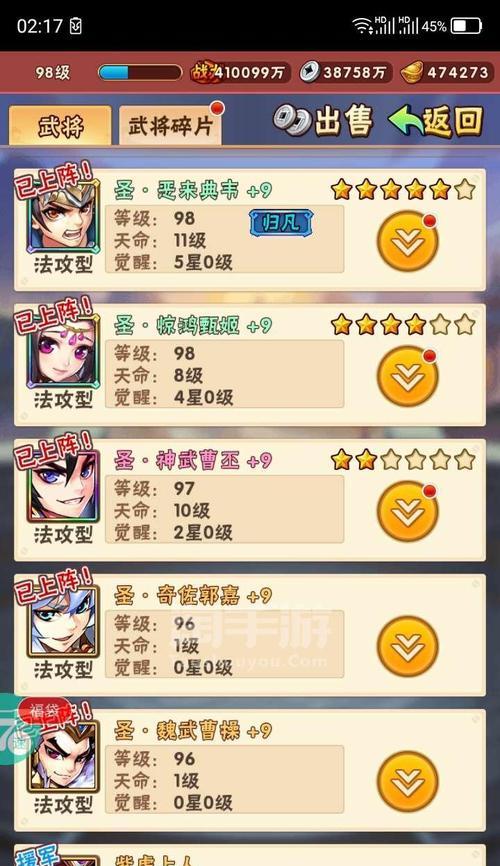The image size is (500, 866).
Task: Tap the 魏武曹操 hero portrait
Action: pyautogui.click(x=63, y=757)
